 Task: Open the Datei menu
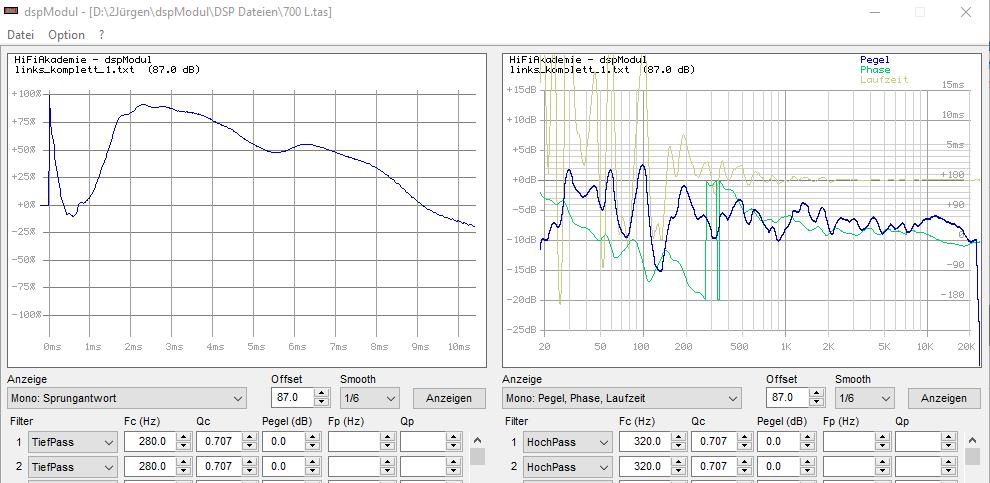[x=21, y=35]
